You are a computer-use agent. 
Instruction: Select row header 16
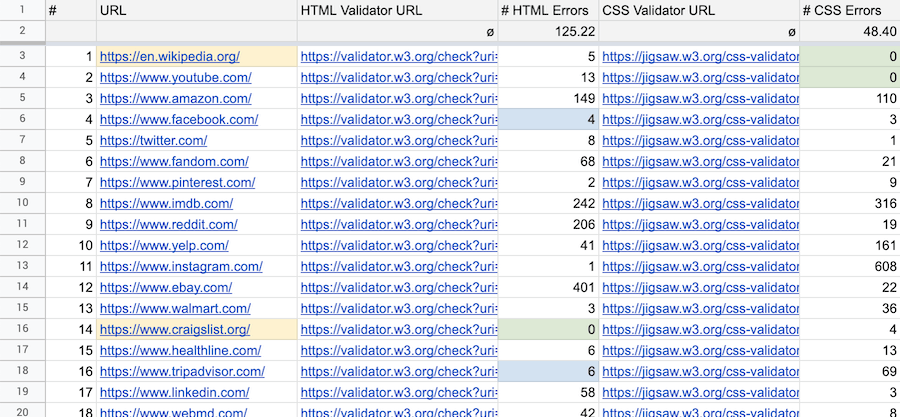pos(22,330)
